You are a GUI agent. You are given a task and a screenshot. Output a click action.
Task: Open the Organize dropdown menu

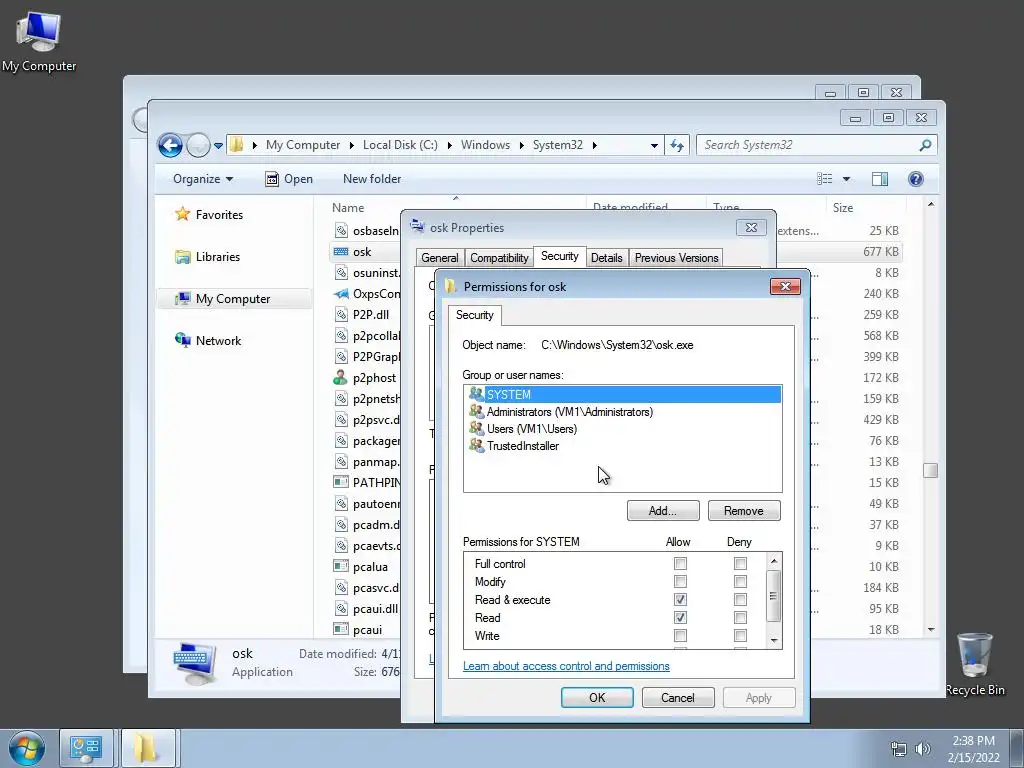tap(202, 179)
